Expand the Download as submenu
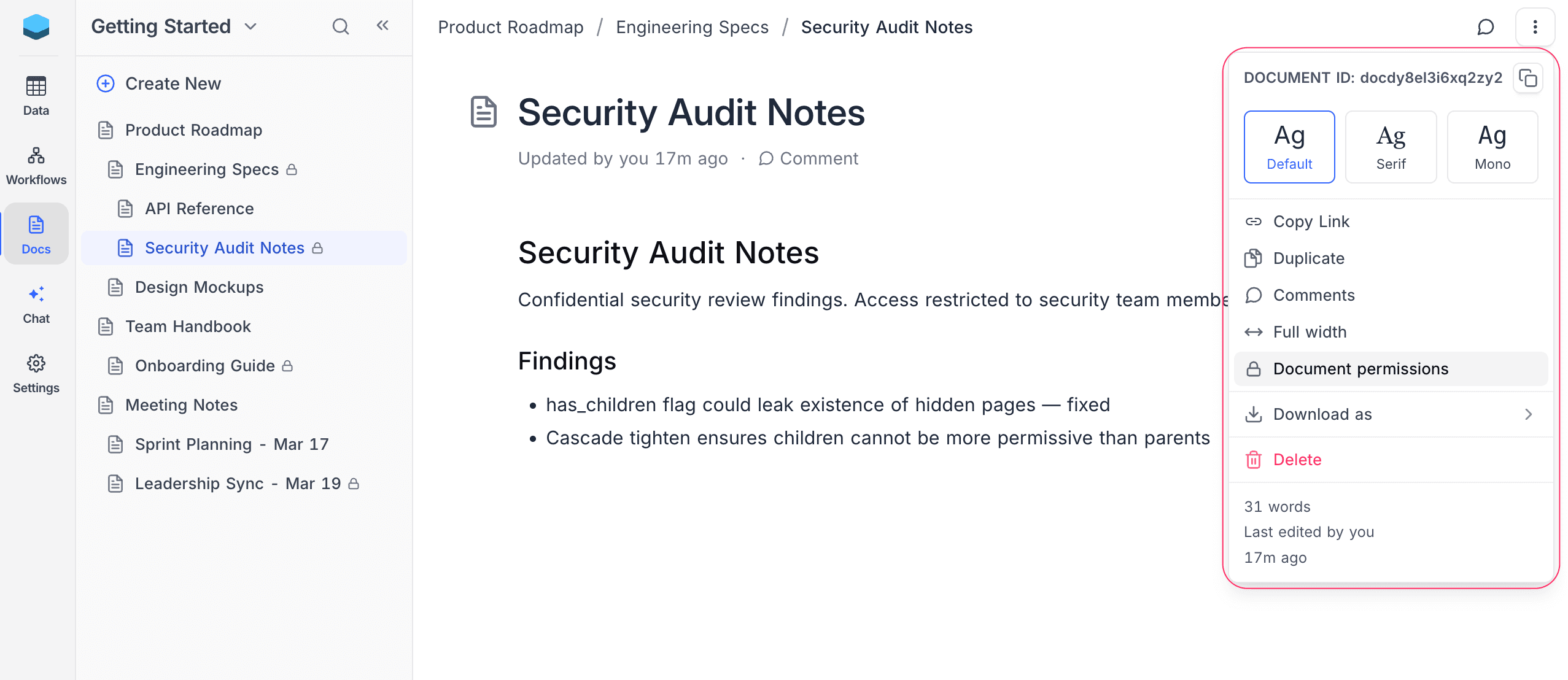The height and width of the screenshot is (680, 1568). click(1322, 414)
